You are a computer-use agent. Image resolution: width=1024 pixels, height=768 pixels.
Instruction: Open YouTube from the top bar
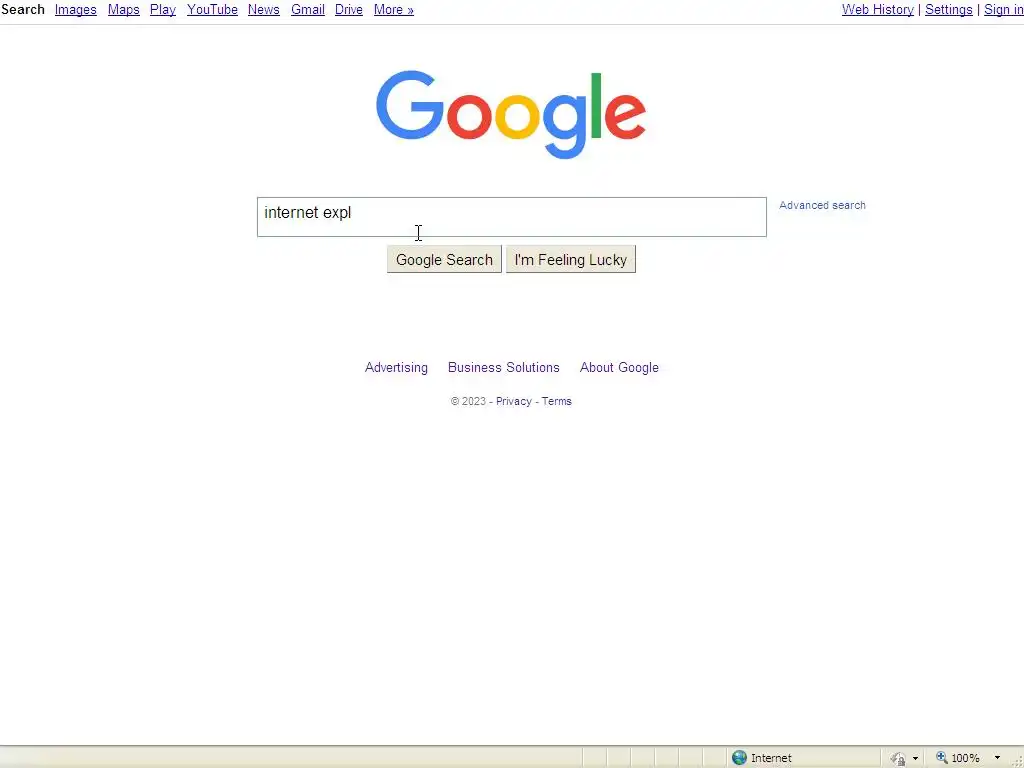(212, 10)
